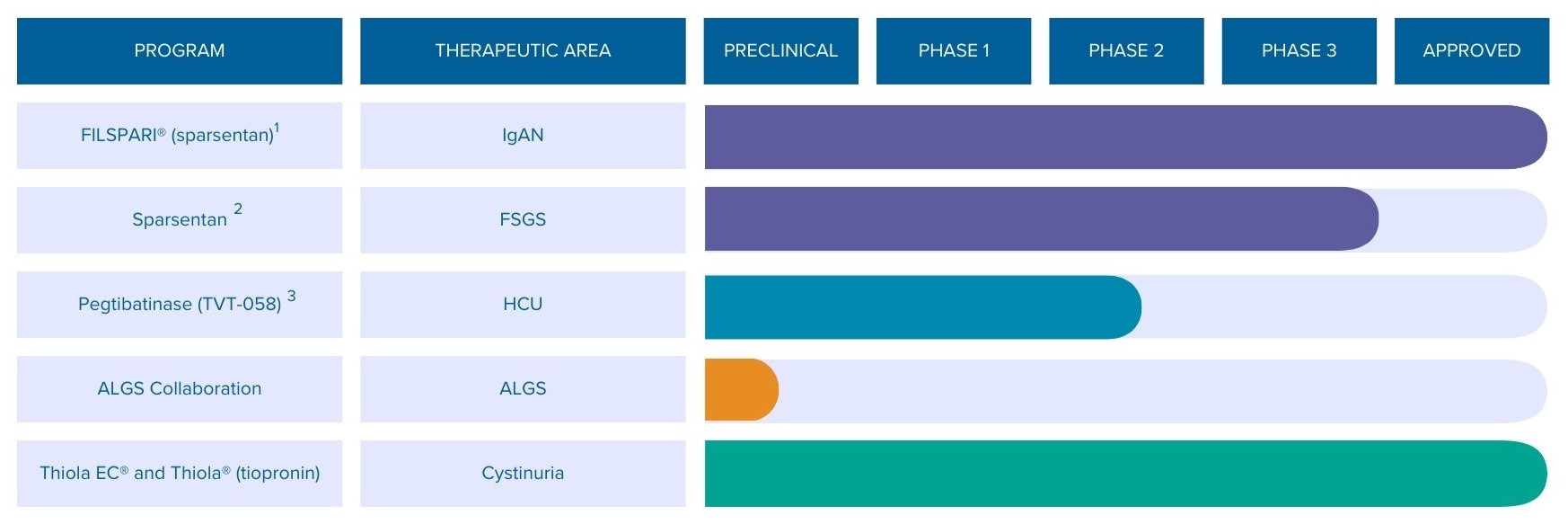Image resolution: width=1568 pixels, height=524 pixels.
Task: Click the blue Pegtibatinase progress bar
Action: pos(921,307)
